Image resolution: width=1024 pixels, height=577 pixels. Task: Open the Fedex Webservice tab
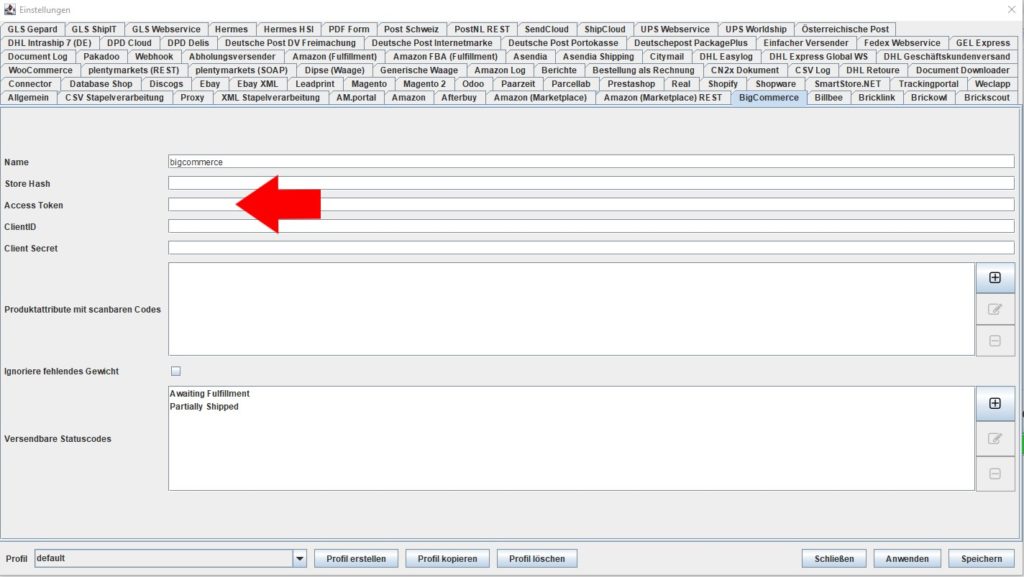(902, 43)
